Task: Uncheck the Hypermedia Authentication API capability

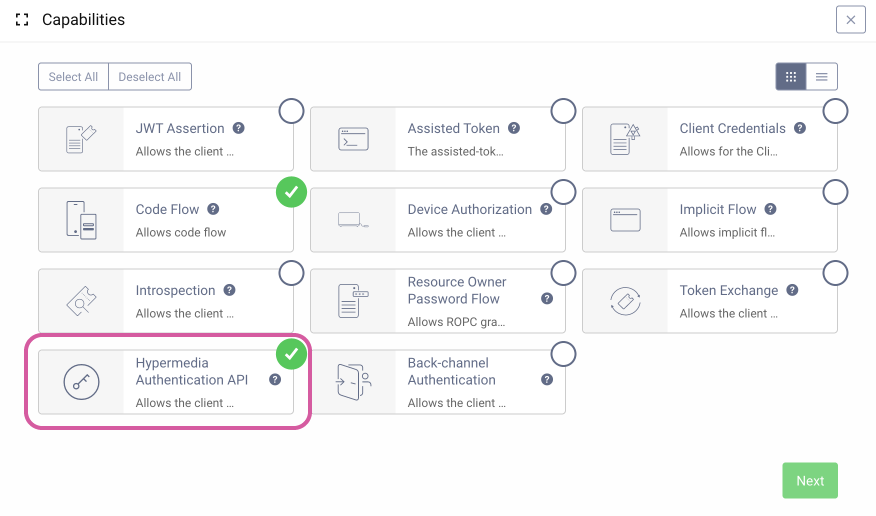Action: [291, 354]
